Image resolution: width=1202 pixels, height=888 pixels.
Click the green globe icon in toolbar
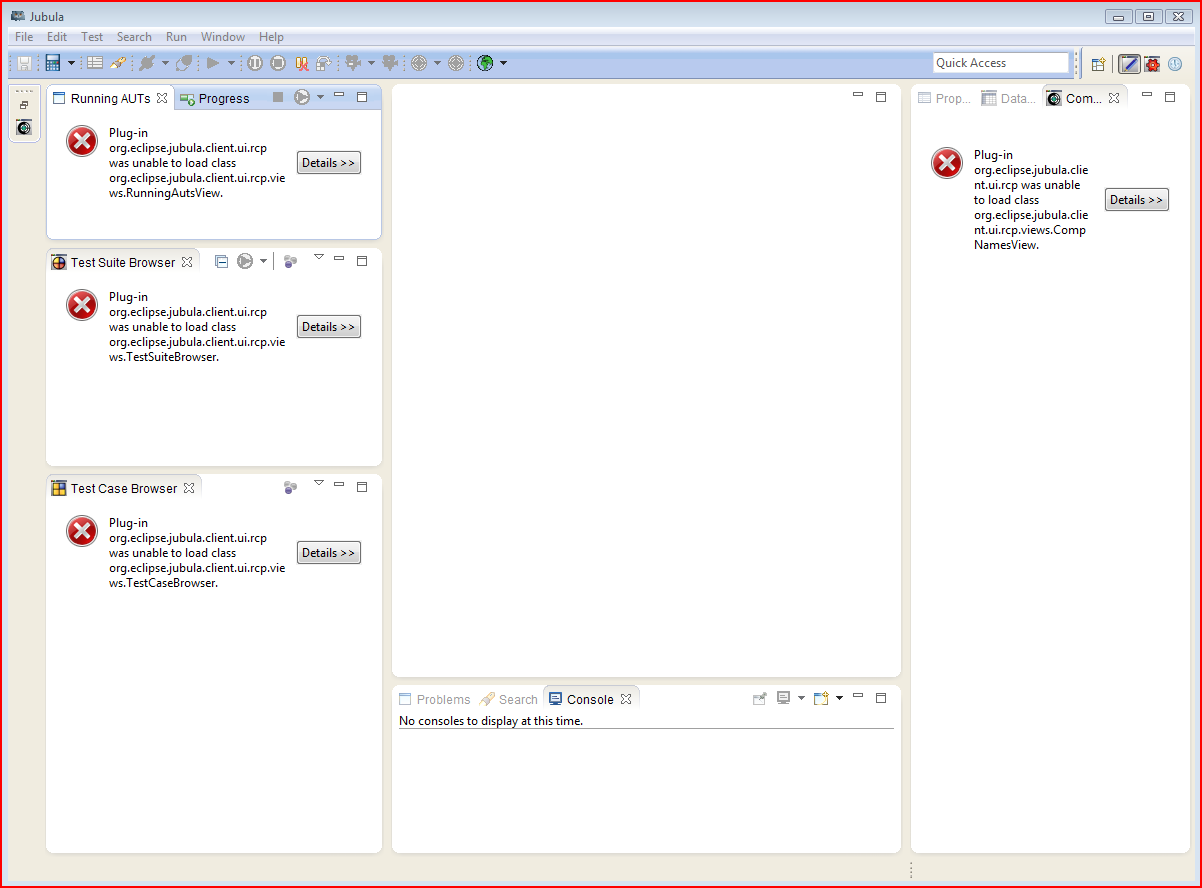coord(485,63)
